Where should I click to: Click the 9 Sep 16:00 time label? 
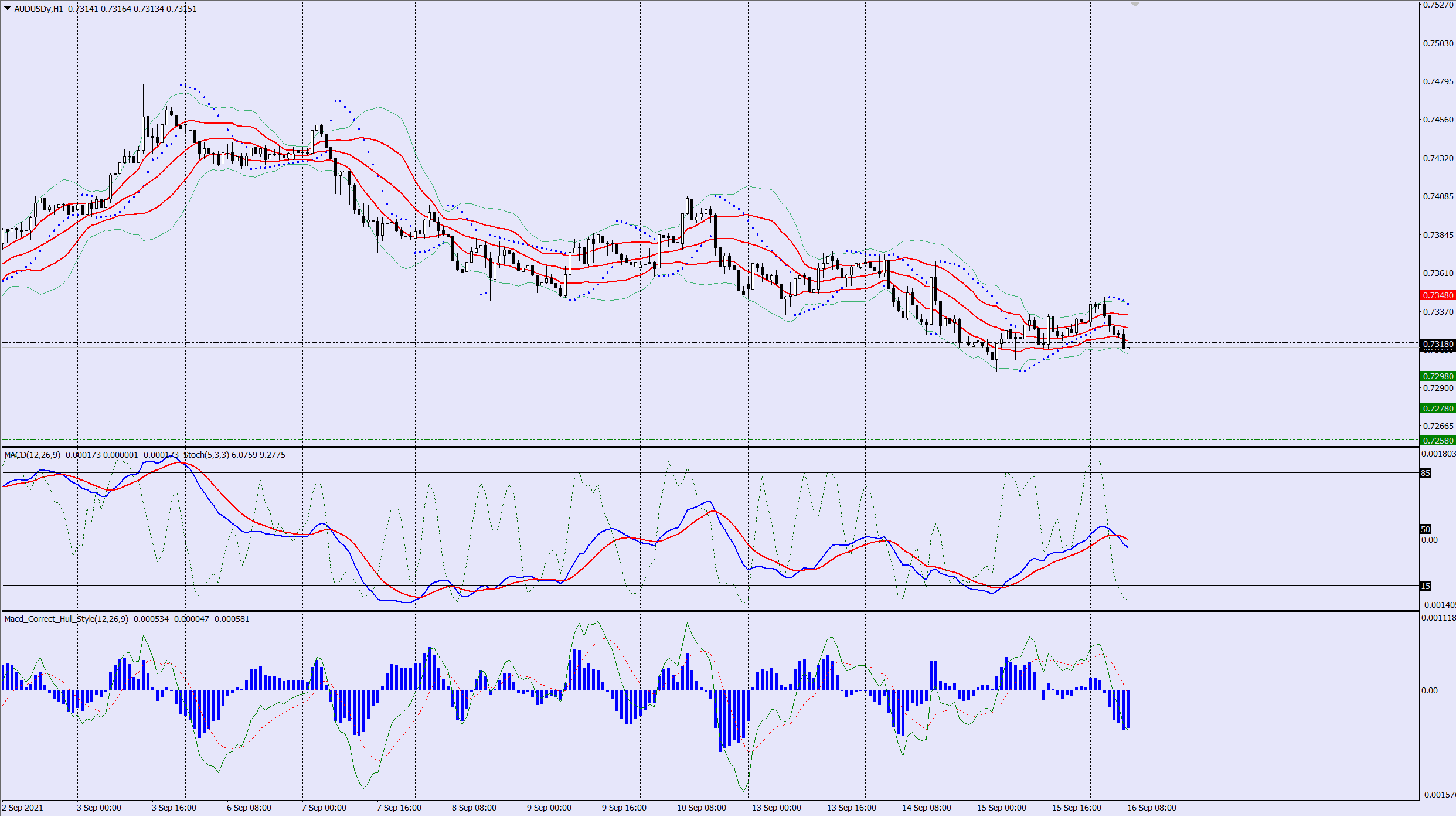click(x=624, y=808)
